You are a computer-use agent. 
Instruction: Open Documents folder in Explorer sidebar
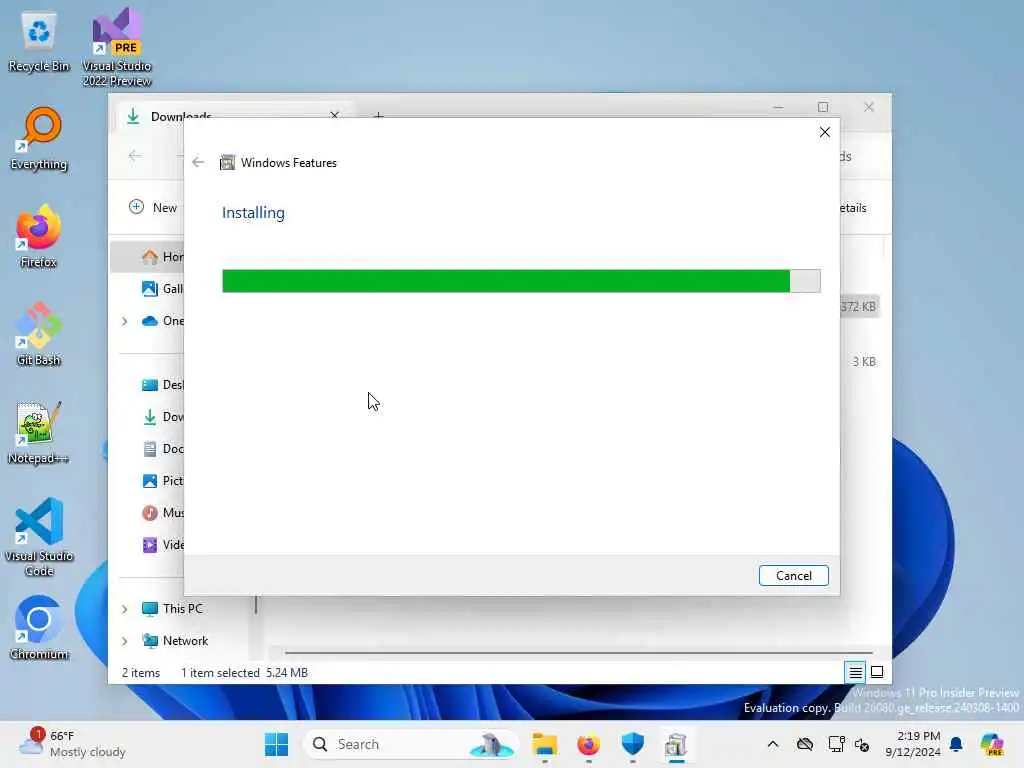tap(163, 449)
